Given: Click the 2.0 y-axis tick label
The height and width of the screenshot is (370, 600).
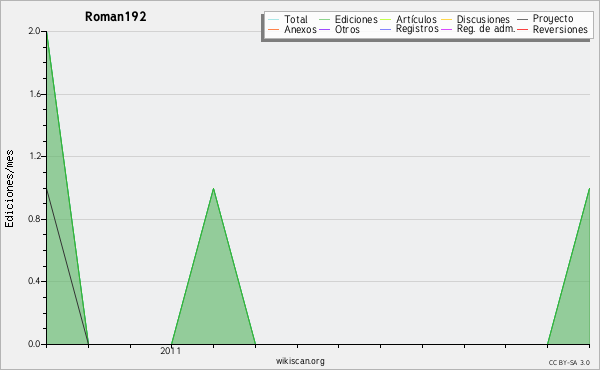Looking at the screenshot, I should pyautogui.click(x=34, y=31).
